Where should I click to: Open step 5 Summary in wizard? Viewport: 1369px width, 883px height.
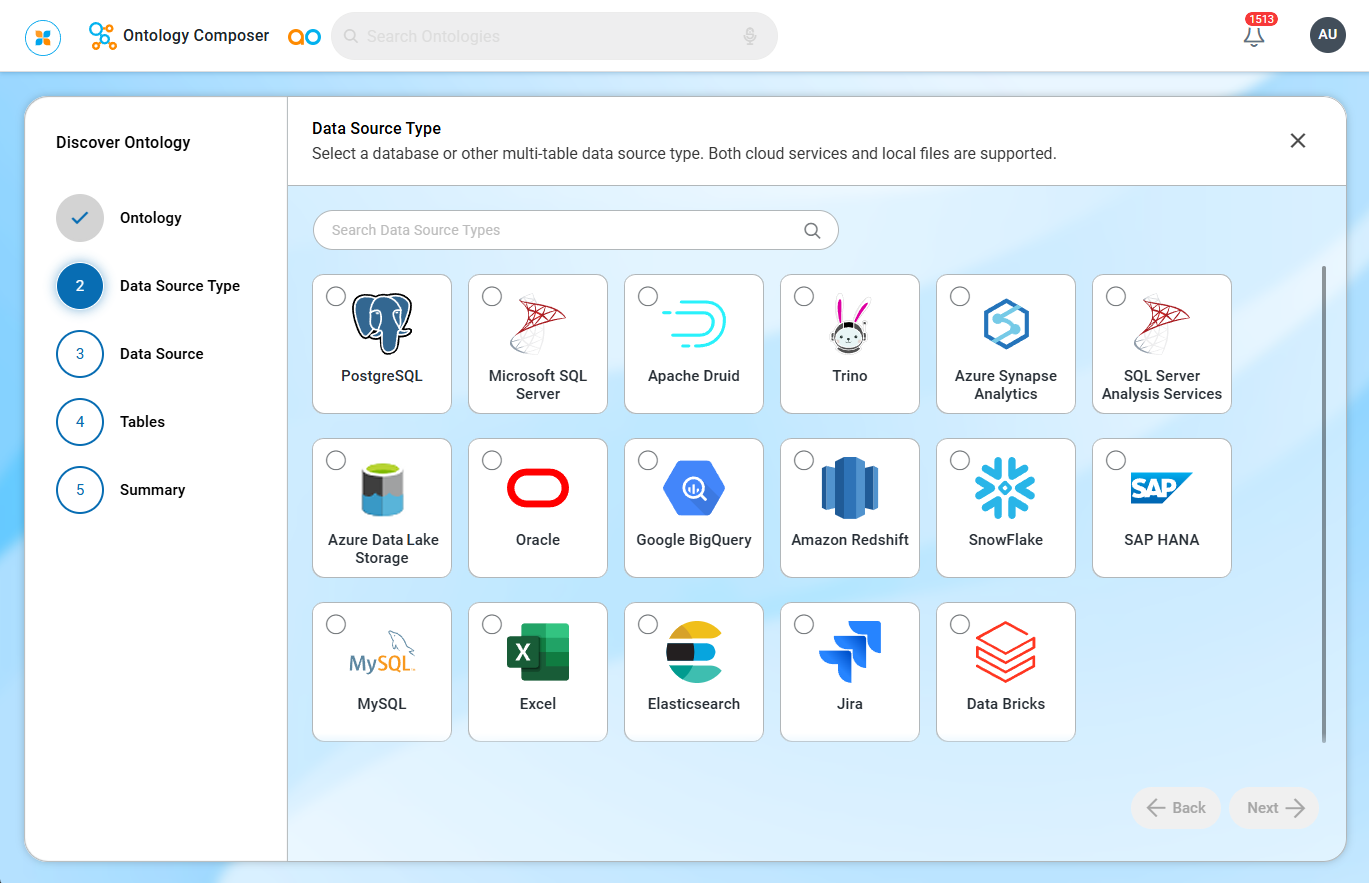point(80,490)
